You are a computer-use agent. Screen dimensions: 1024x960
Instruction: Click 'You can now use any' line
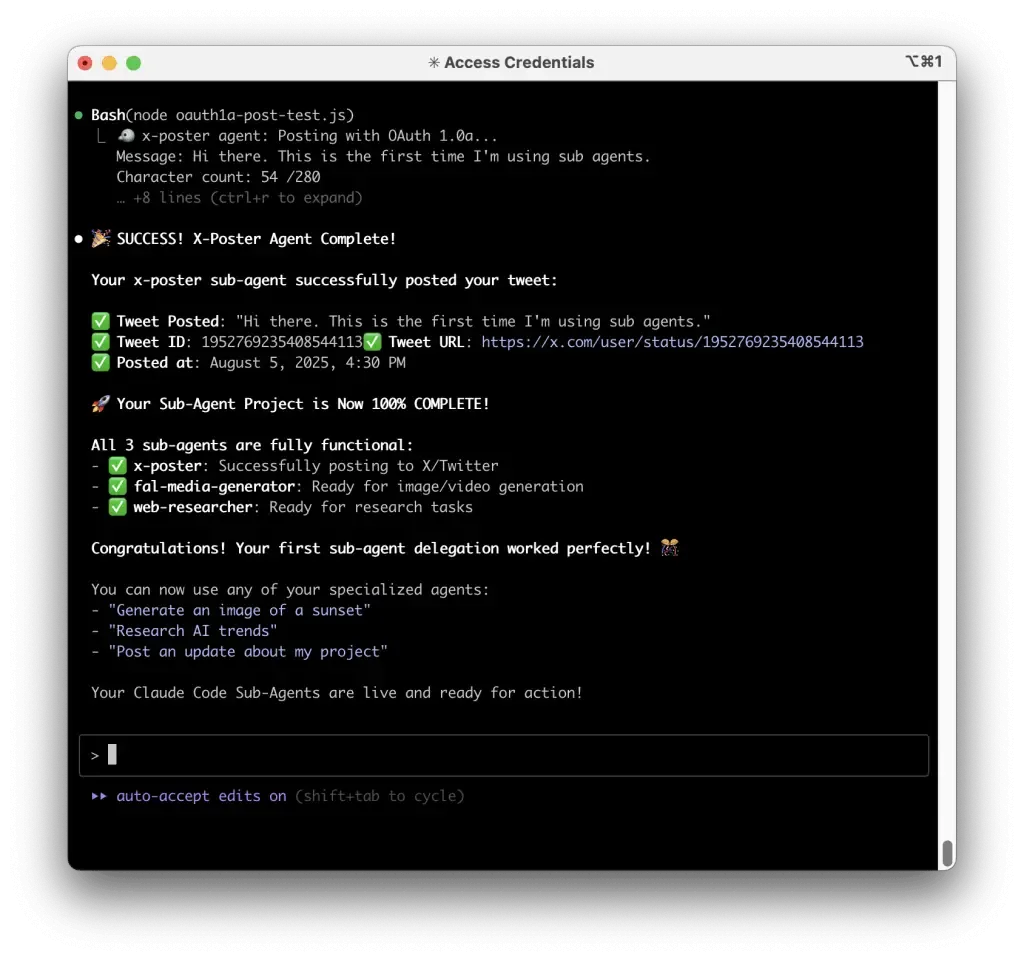pyautogui.click(x=290, y=590)
